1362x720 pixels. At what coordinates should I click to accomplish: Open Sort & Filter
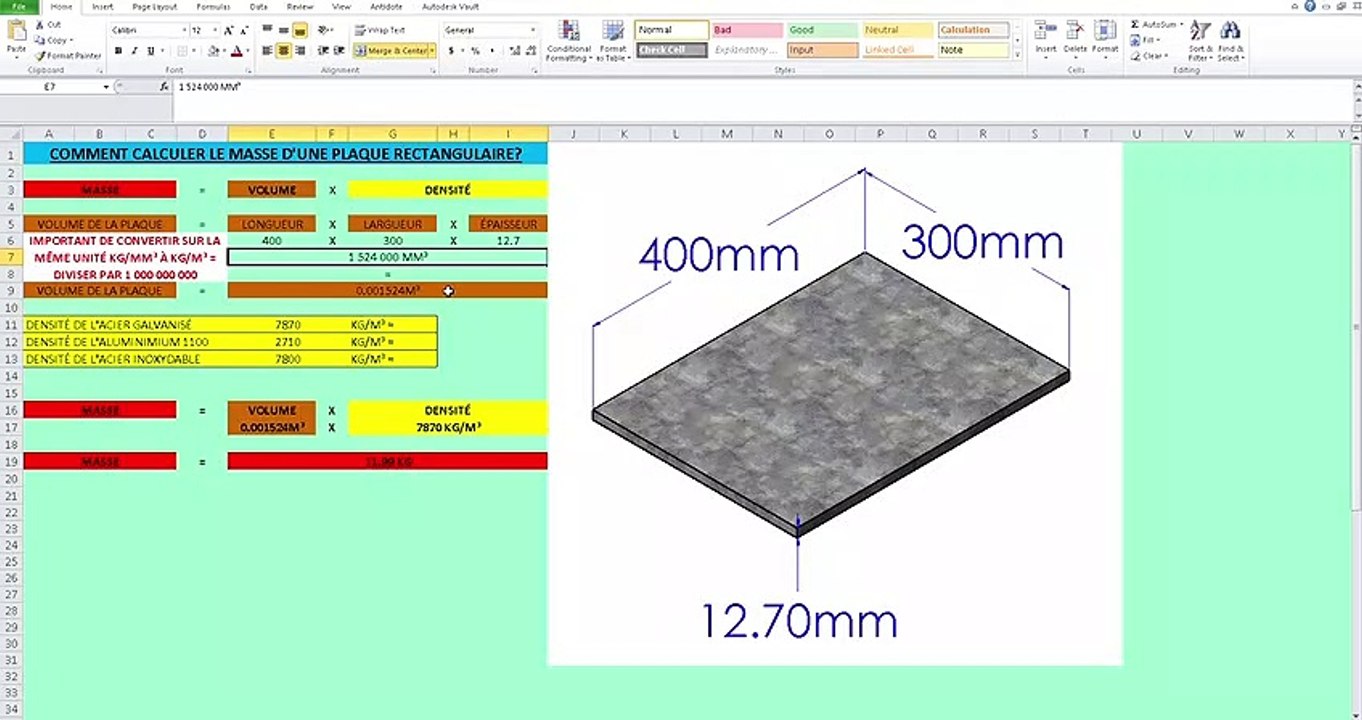(x=1201, y=41)
